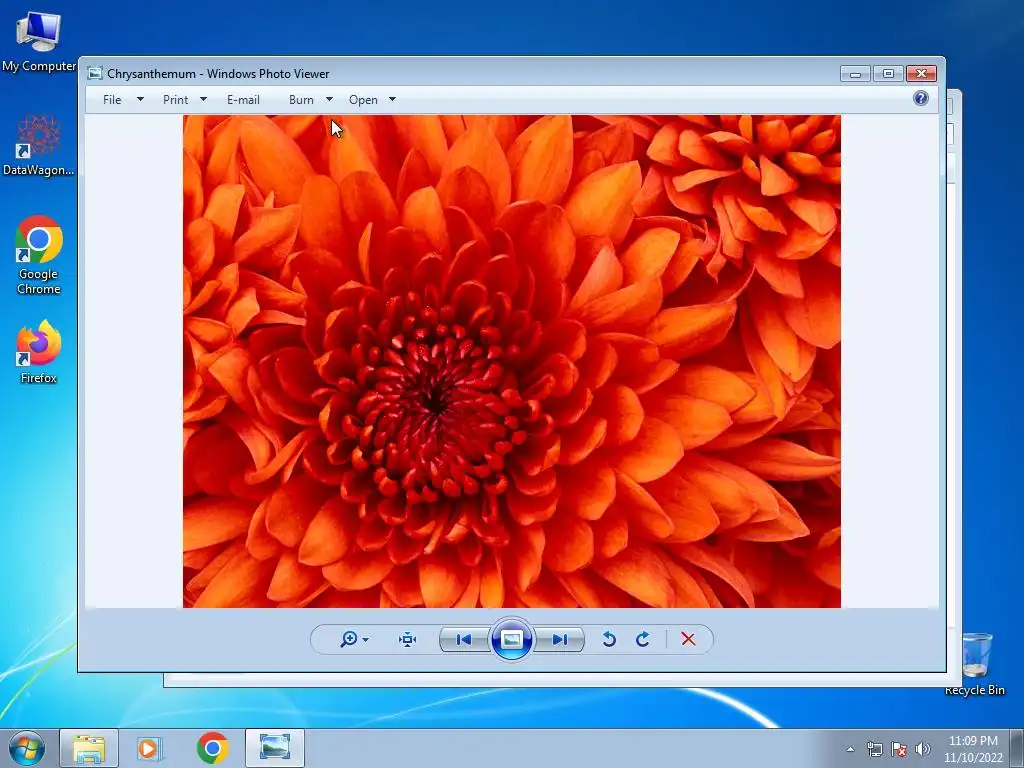
Task: Click the Photo Viewer title bar icon
Action: point(95,73)
